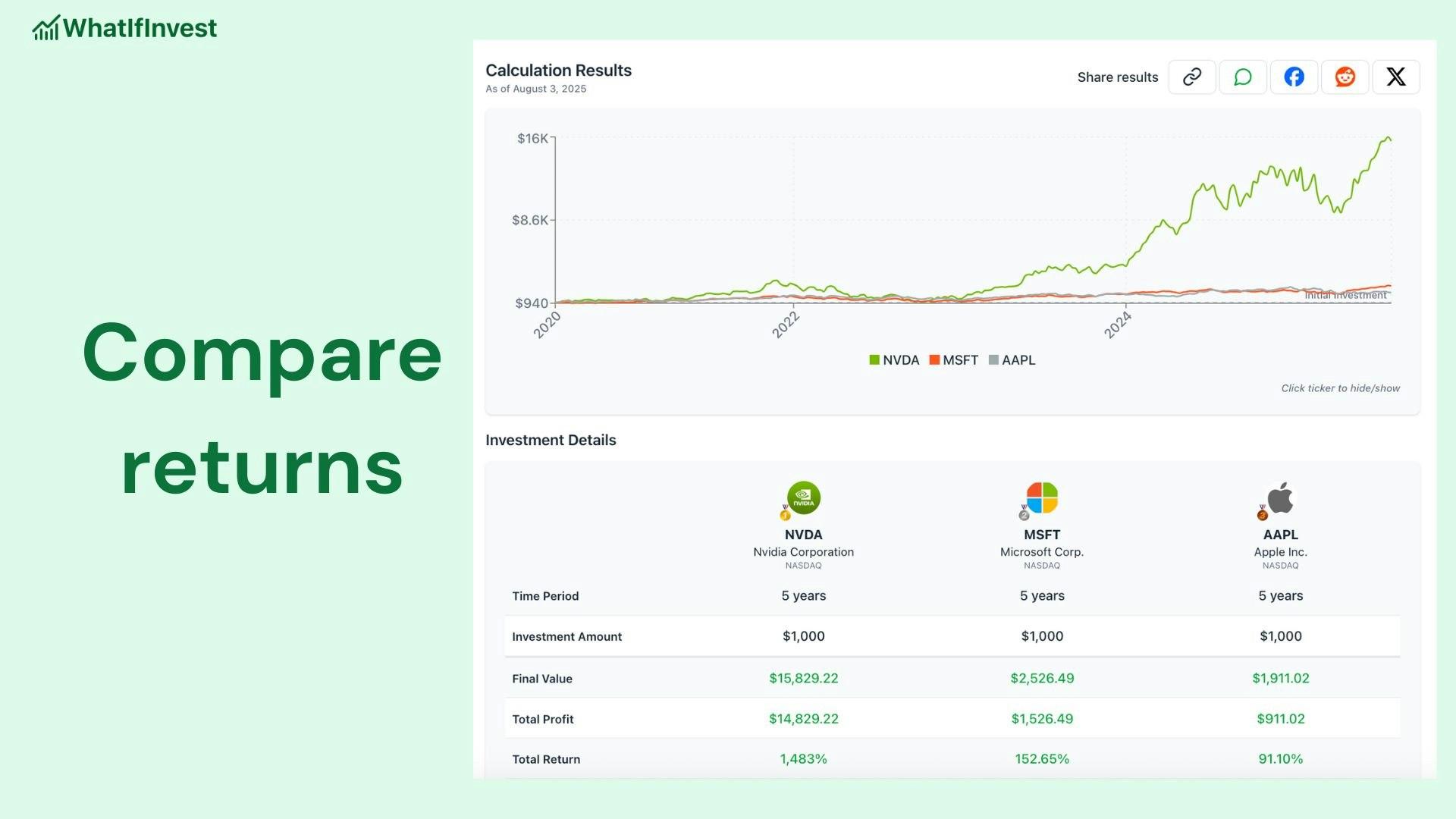Select the NVDA ticker heading

click(804, 535)
